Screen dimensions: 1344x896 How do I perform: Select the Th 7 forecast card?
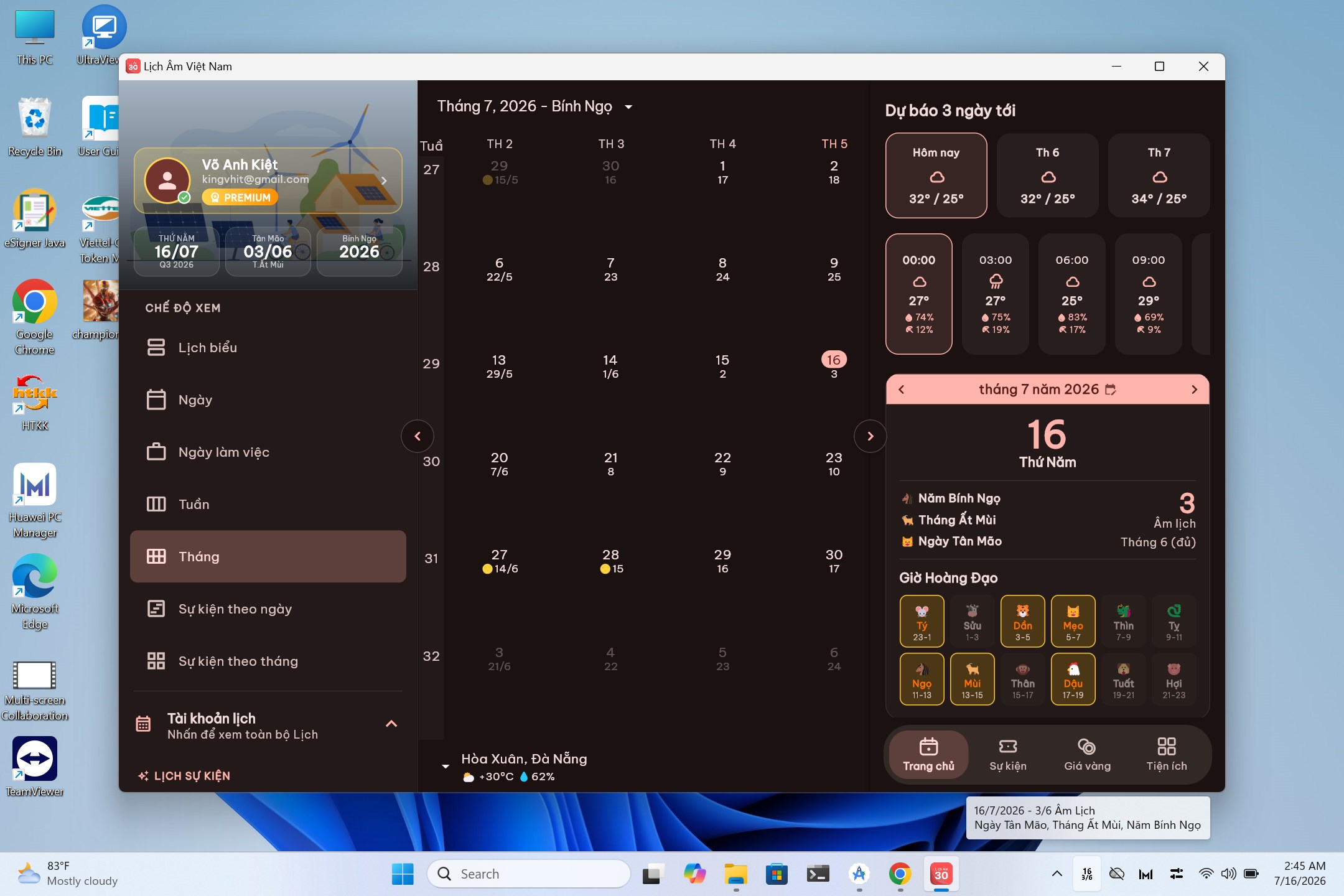(1159, 175)
